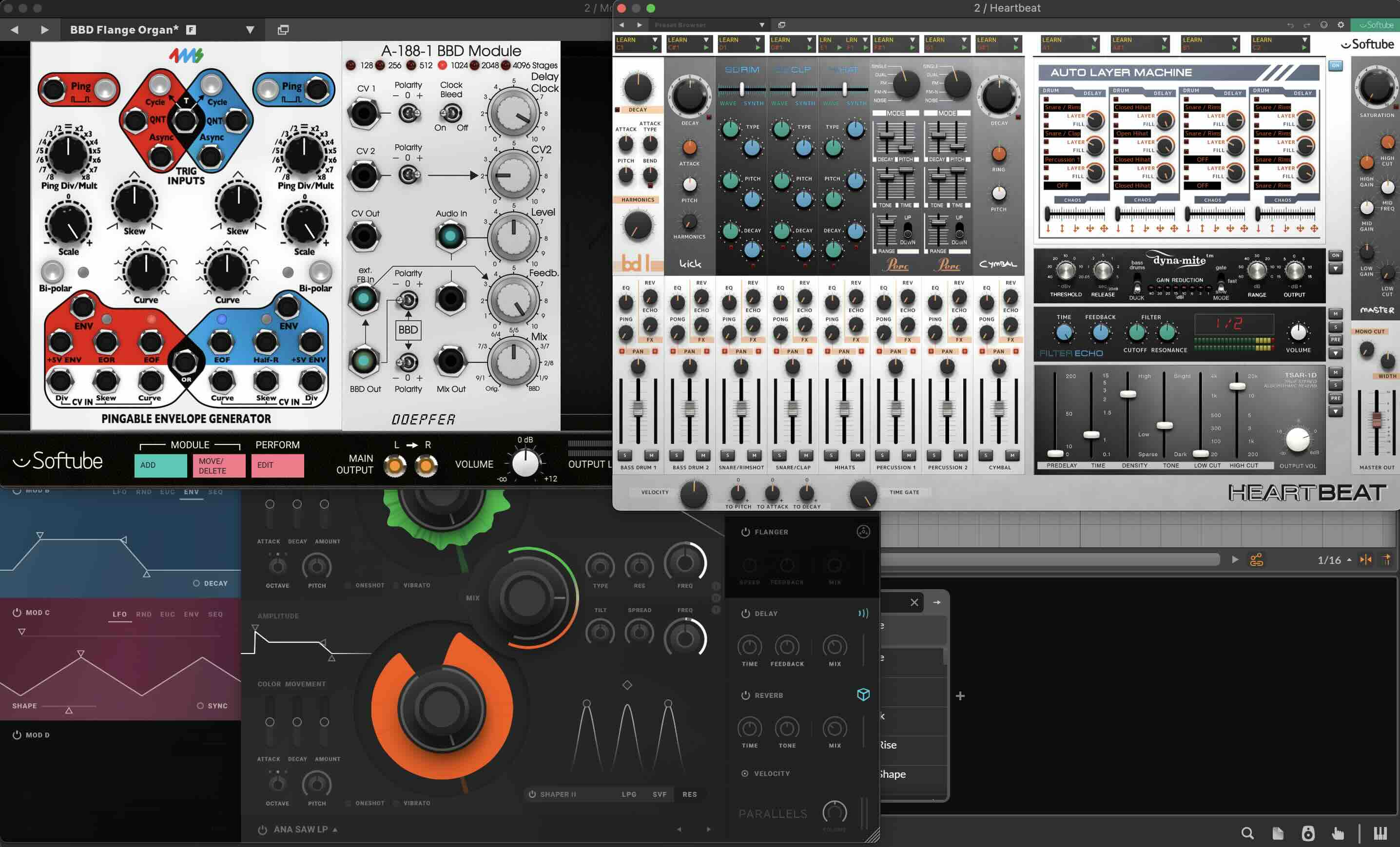Open the A1 LEARN dropdown arrow
This screenshot has height=847, width=1400.
click(x=1094, y=40)
